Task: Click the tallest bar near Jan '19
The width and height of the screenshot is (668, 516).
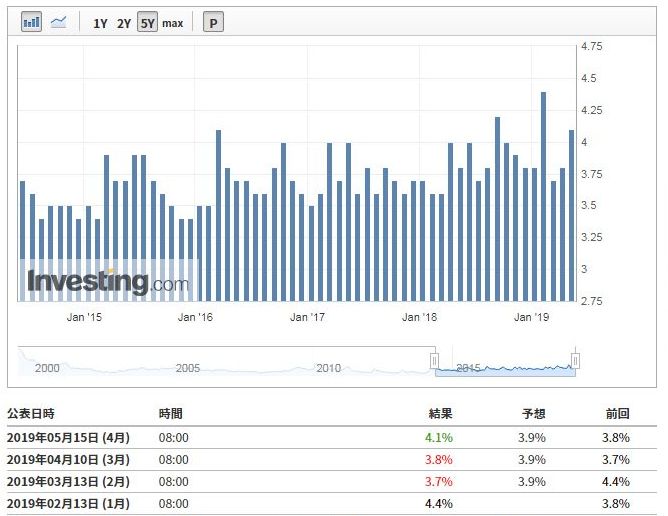Action: 543,196
